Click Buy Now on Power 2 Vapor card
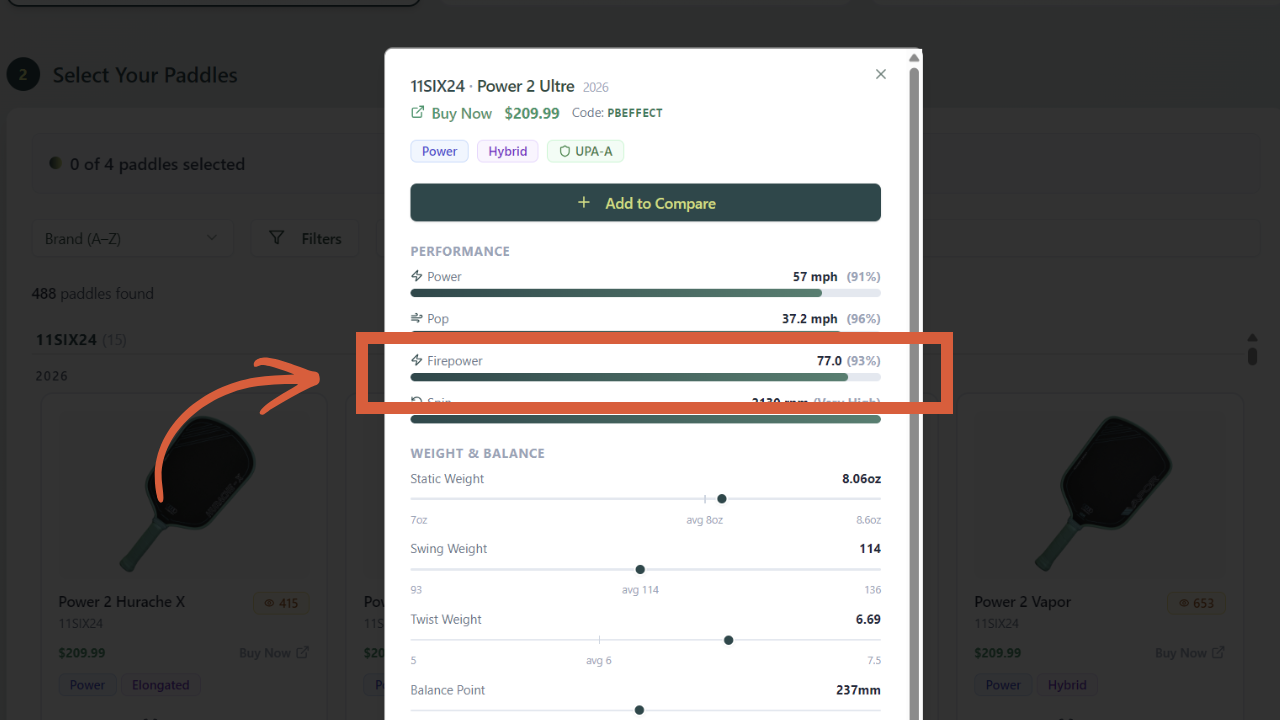Image resolution: width=1280 pixels, height=720 pixels. click(1190, 653)
